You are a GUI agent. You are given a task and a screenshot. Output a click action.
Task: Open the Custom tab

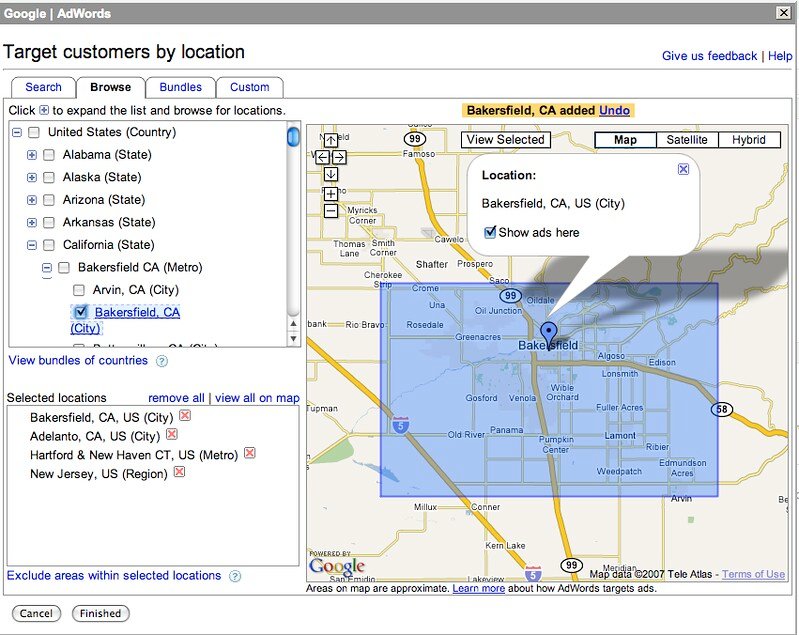pos(249,87)
